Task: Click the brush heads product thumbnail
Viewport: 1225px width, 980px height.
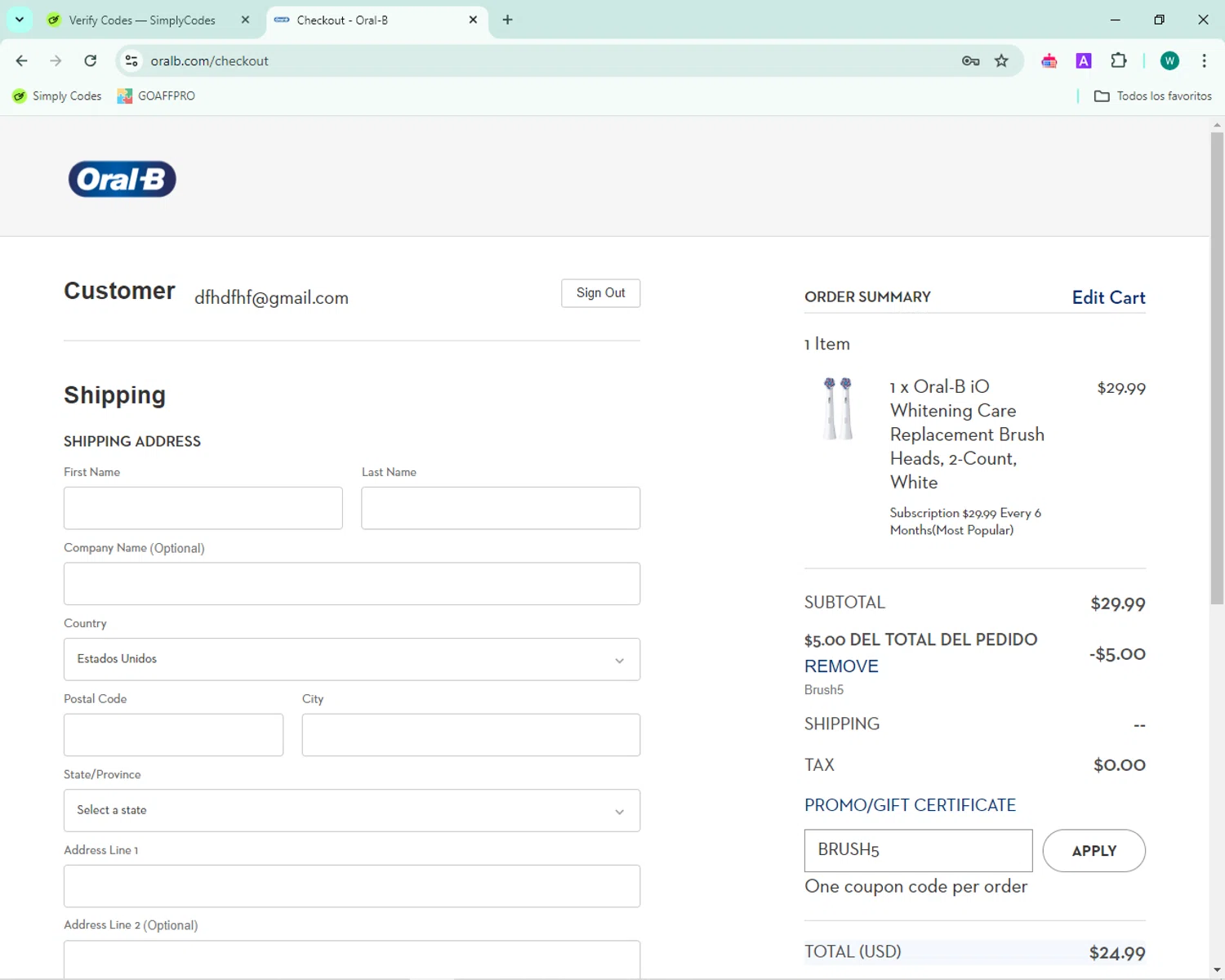Action: click(x=838, y=408)
